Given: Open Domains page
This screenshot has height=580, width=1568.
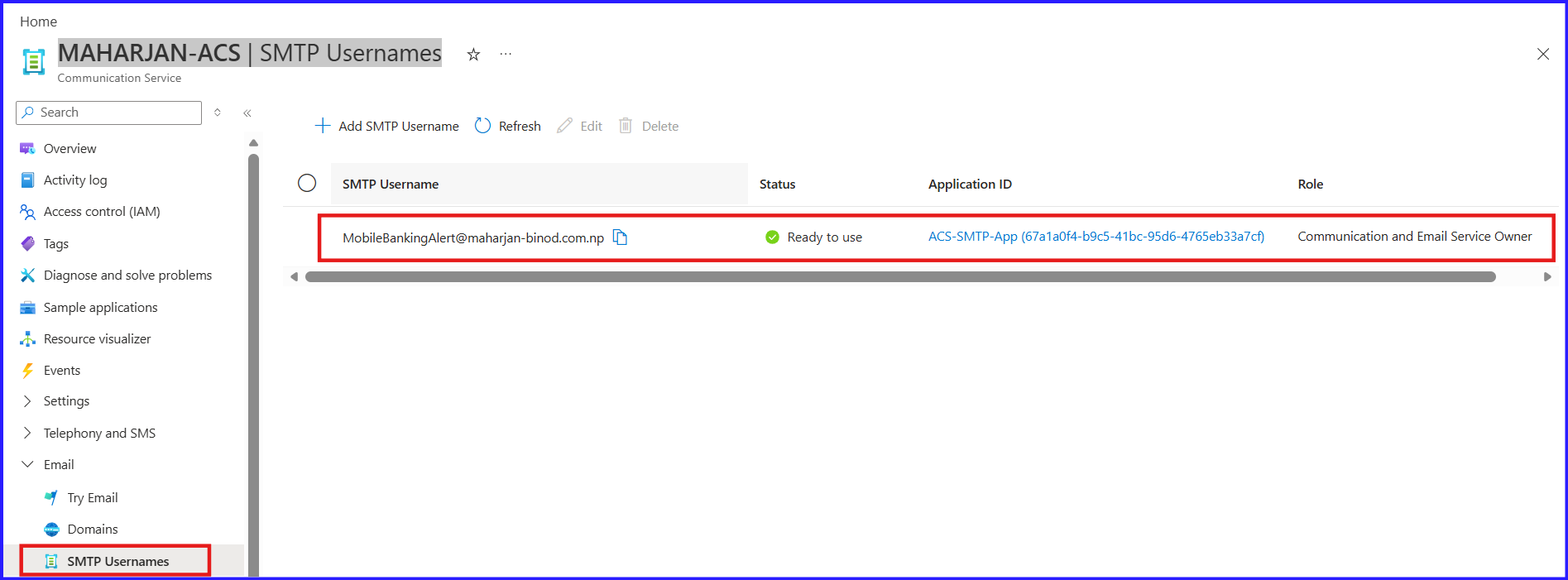Looking at the screenshot, I should point(93,530).
